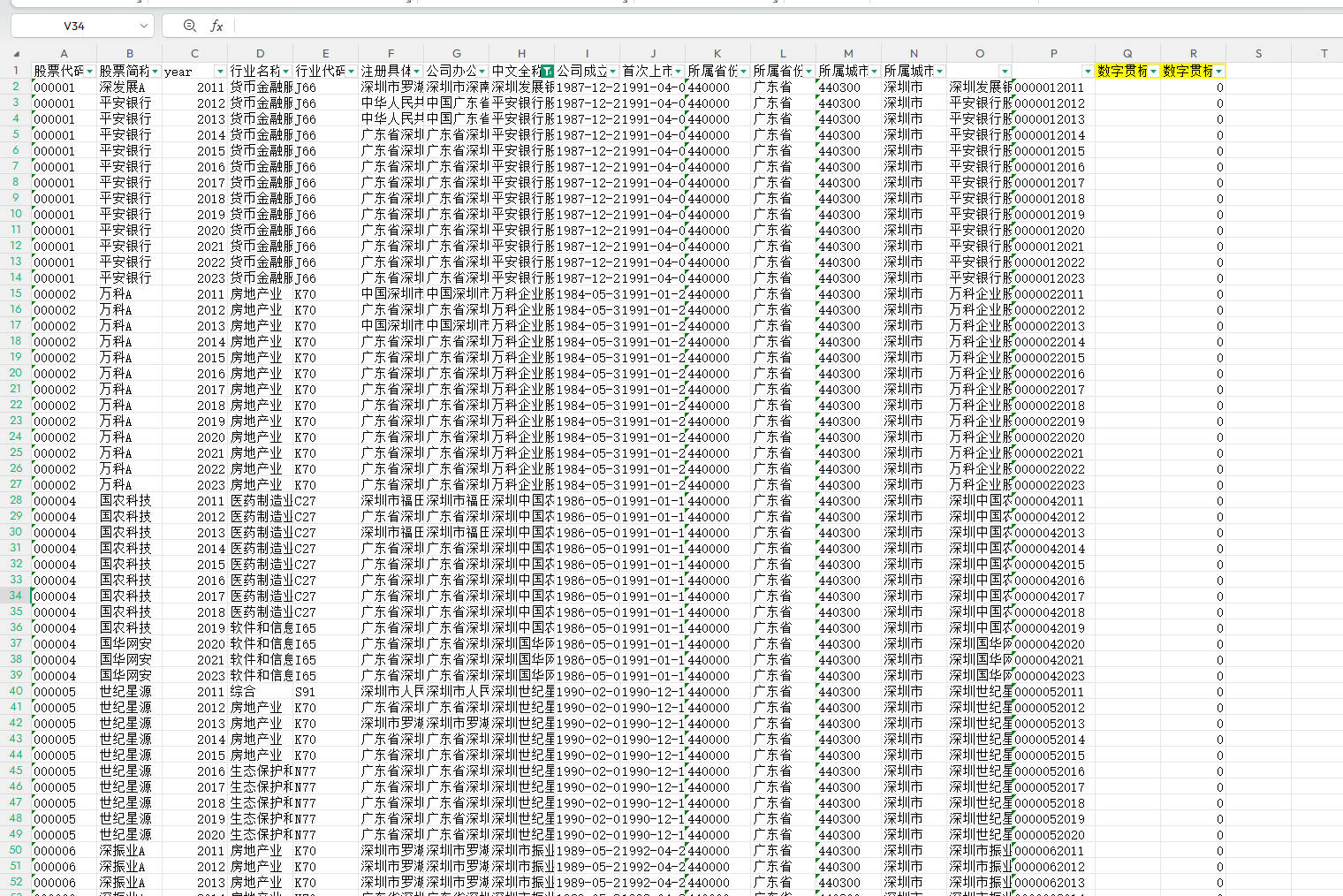Select row 34 header
Image resolution: width=1343 pixels, height=896 pixels.
pyautogui.click(x=16, y=596)
